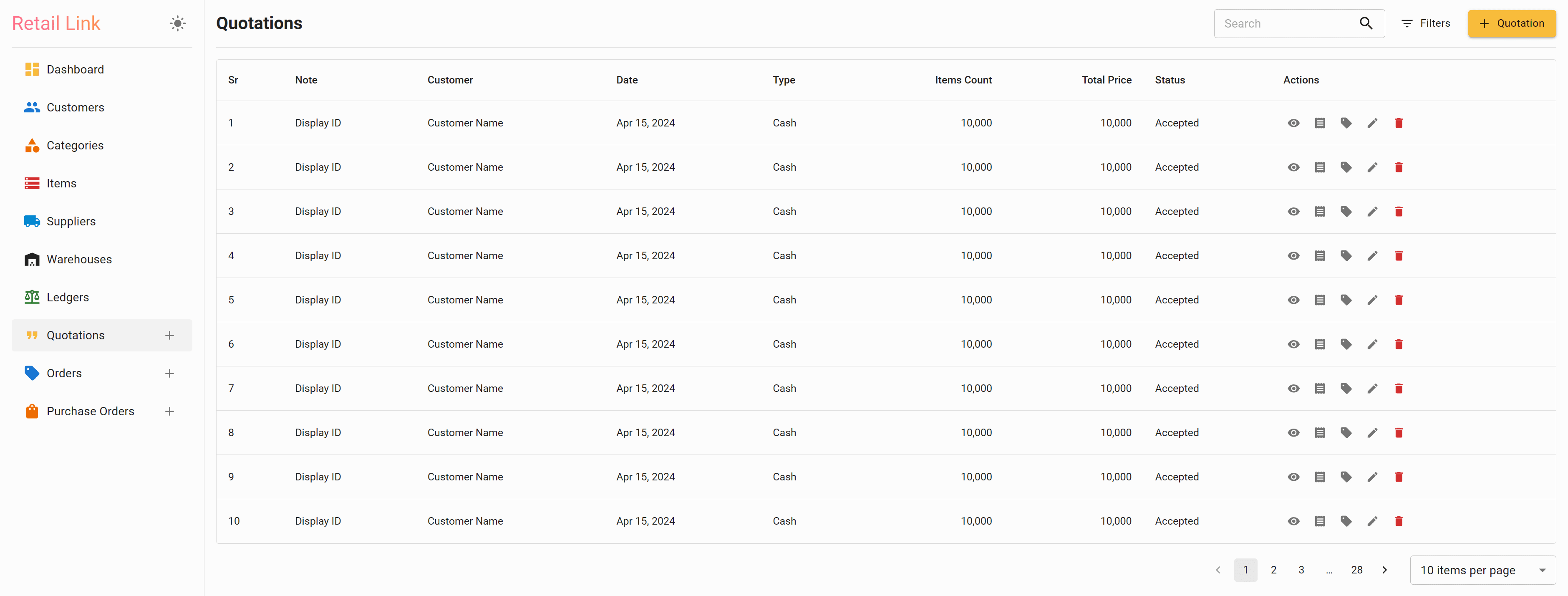Viewport: 1568px width, 596px height.
Task: Toggle the light/dark theme sun icon
Action: (177, 23)
